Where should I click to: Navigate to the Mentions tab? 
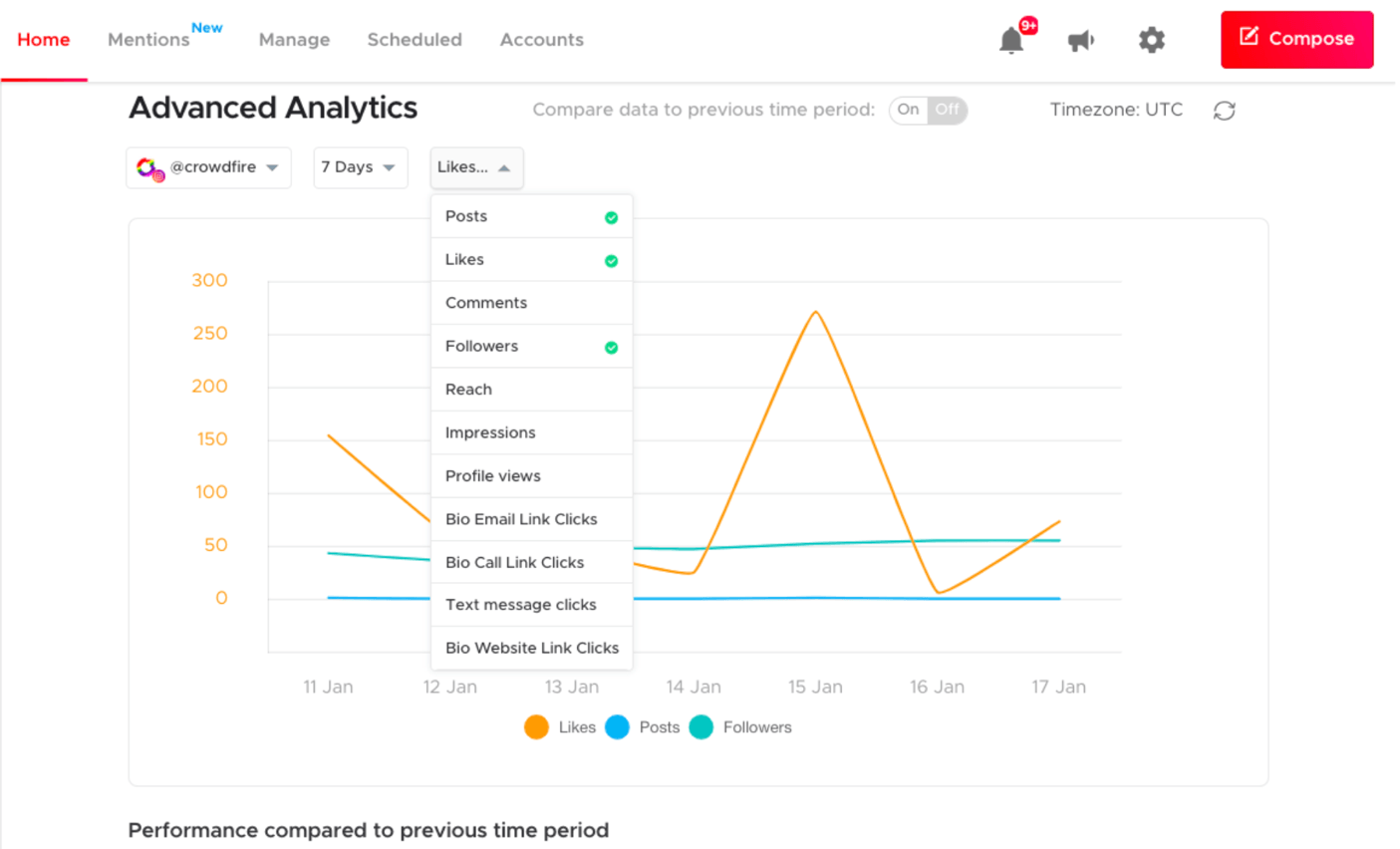(148, 40)
